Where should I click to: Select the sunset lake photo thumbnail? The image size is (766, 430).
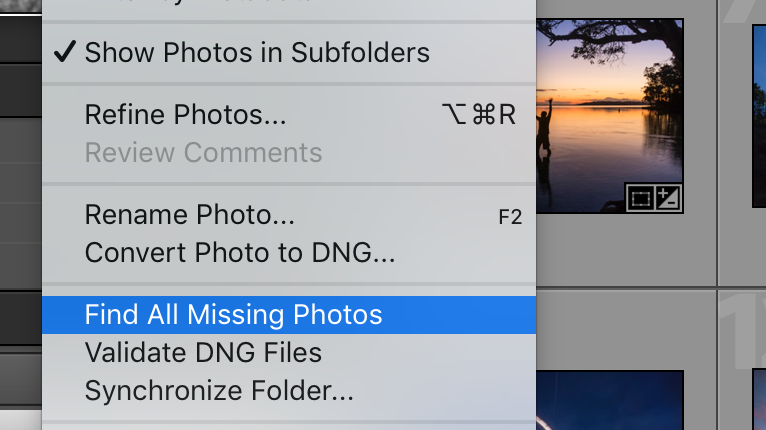(x=610, y=116)
